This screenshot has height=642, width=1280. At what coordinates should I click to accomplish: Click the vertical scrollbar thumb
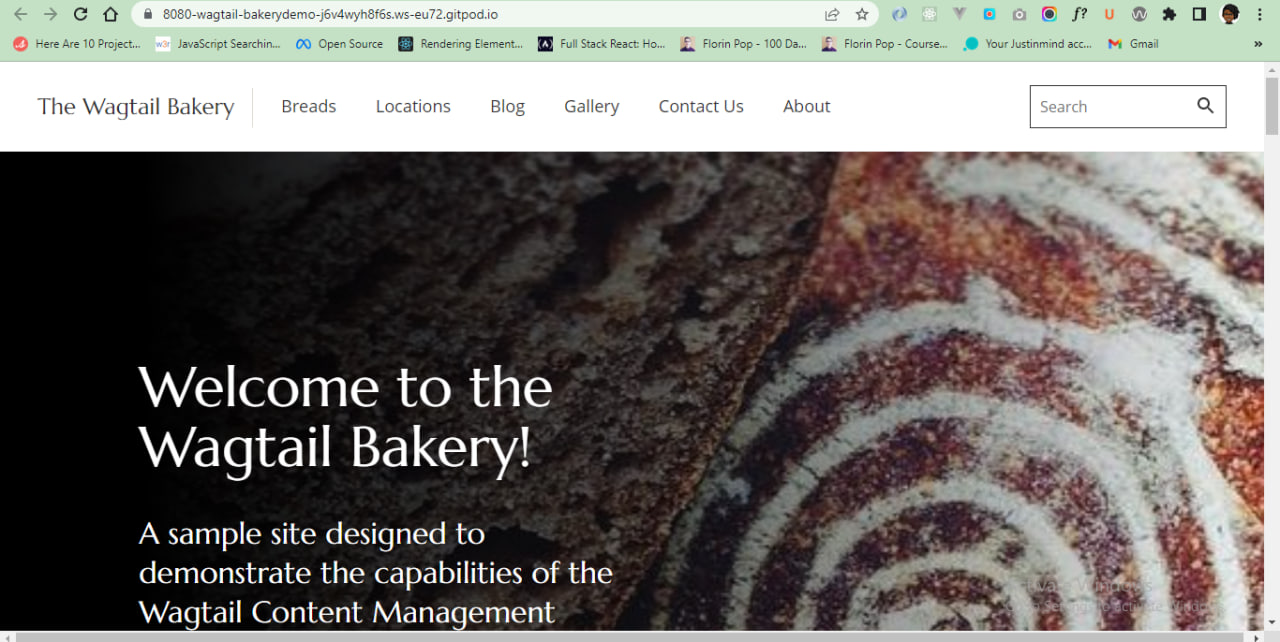tap(1272, 104)
